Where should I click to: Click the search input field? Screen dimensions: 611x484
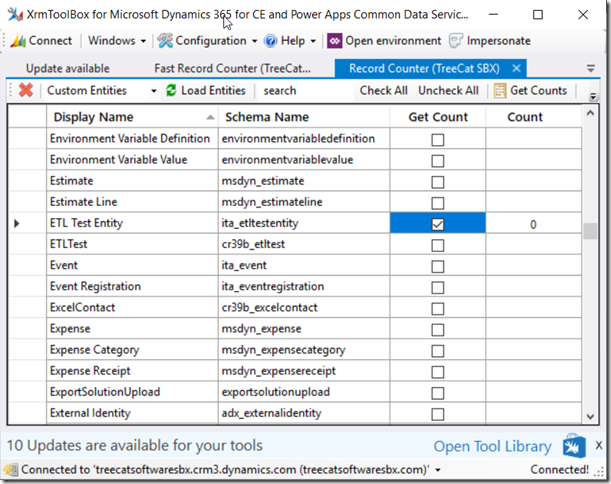pos(304,90)
